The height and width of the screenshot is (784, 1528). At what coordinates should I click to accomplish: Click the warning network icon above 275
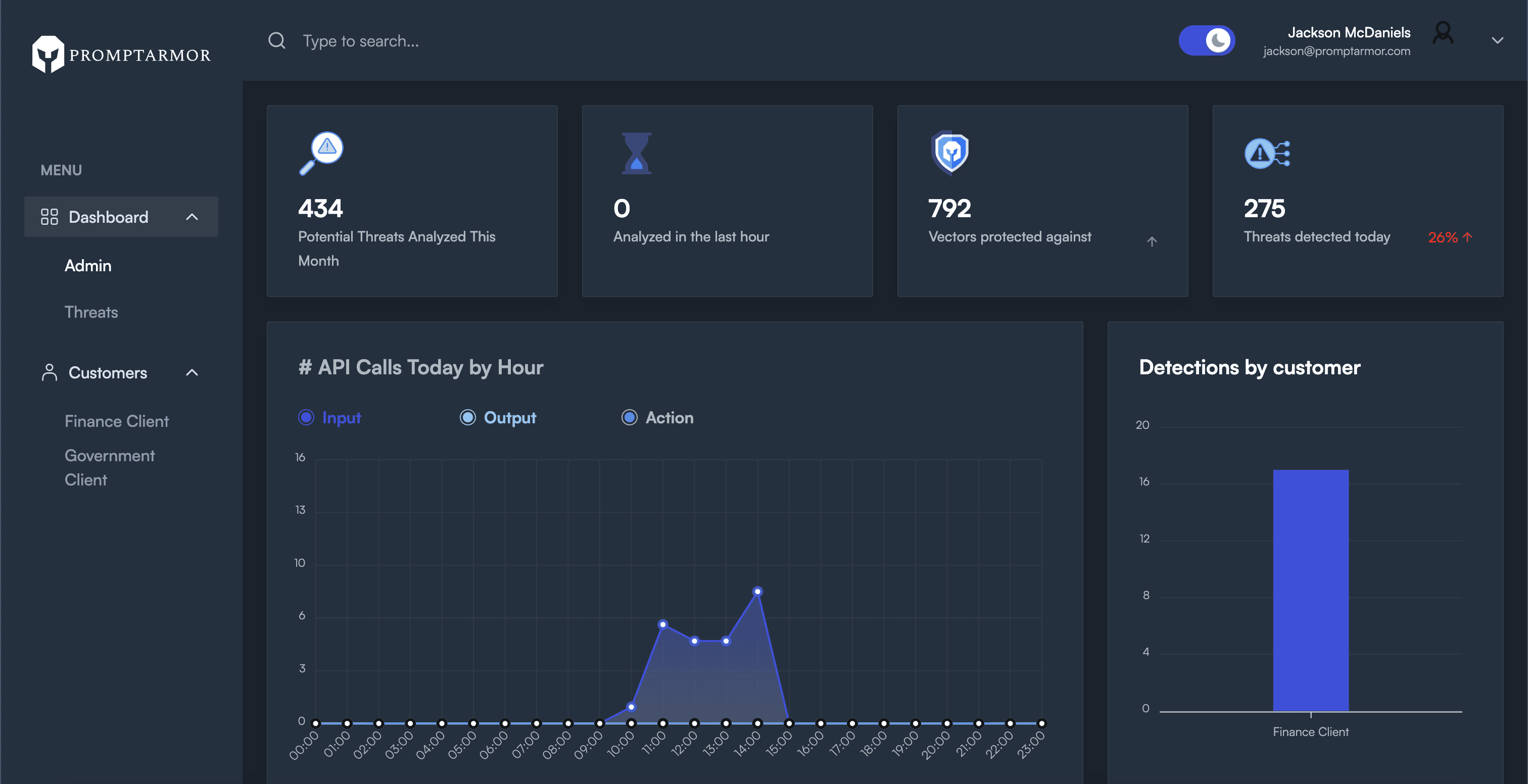[x=1266, y=154]
